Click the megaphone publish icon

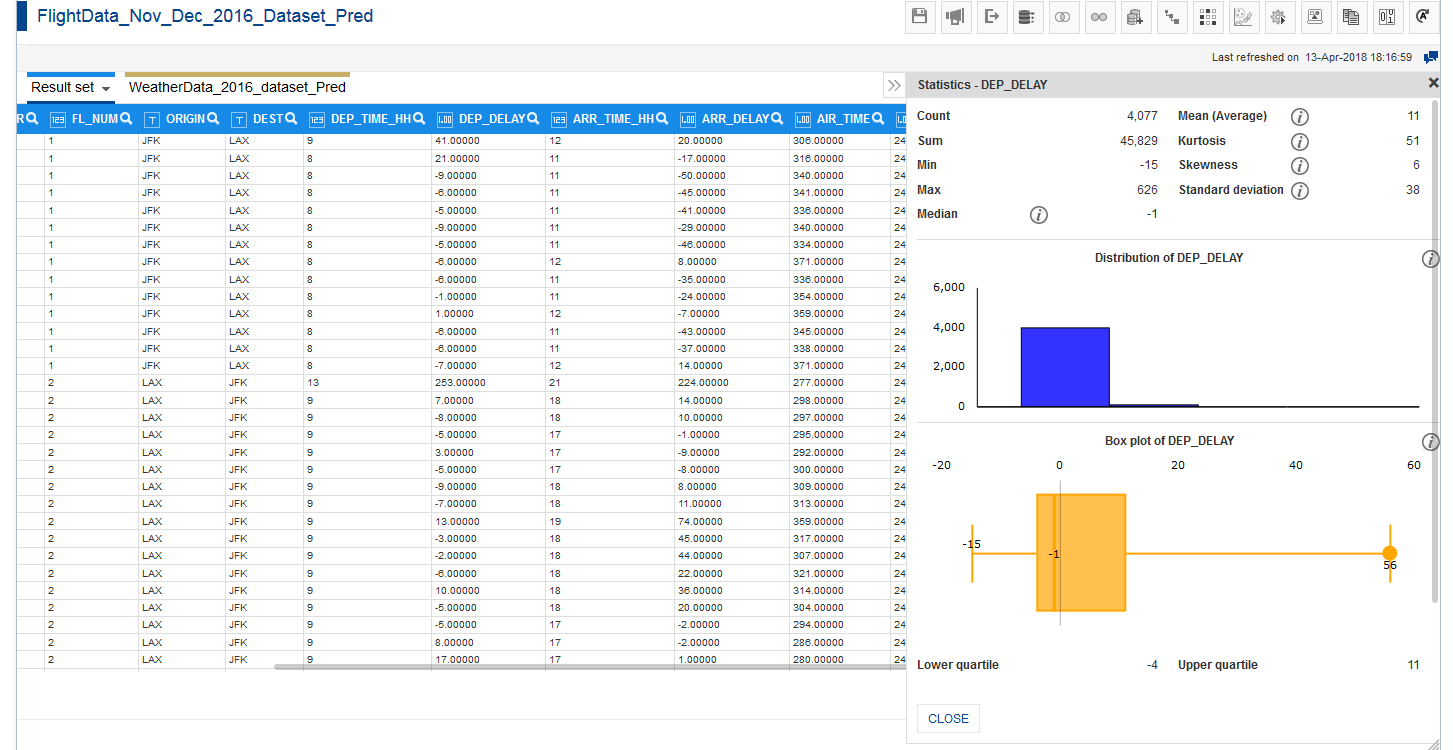(956, 17)
